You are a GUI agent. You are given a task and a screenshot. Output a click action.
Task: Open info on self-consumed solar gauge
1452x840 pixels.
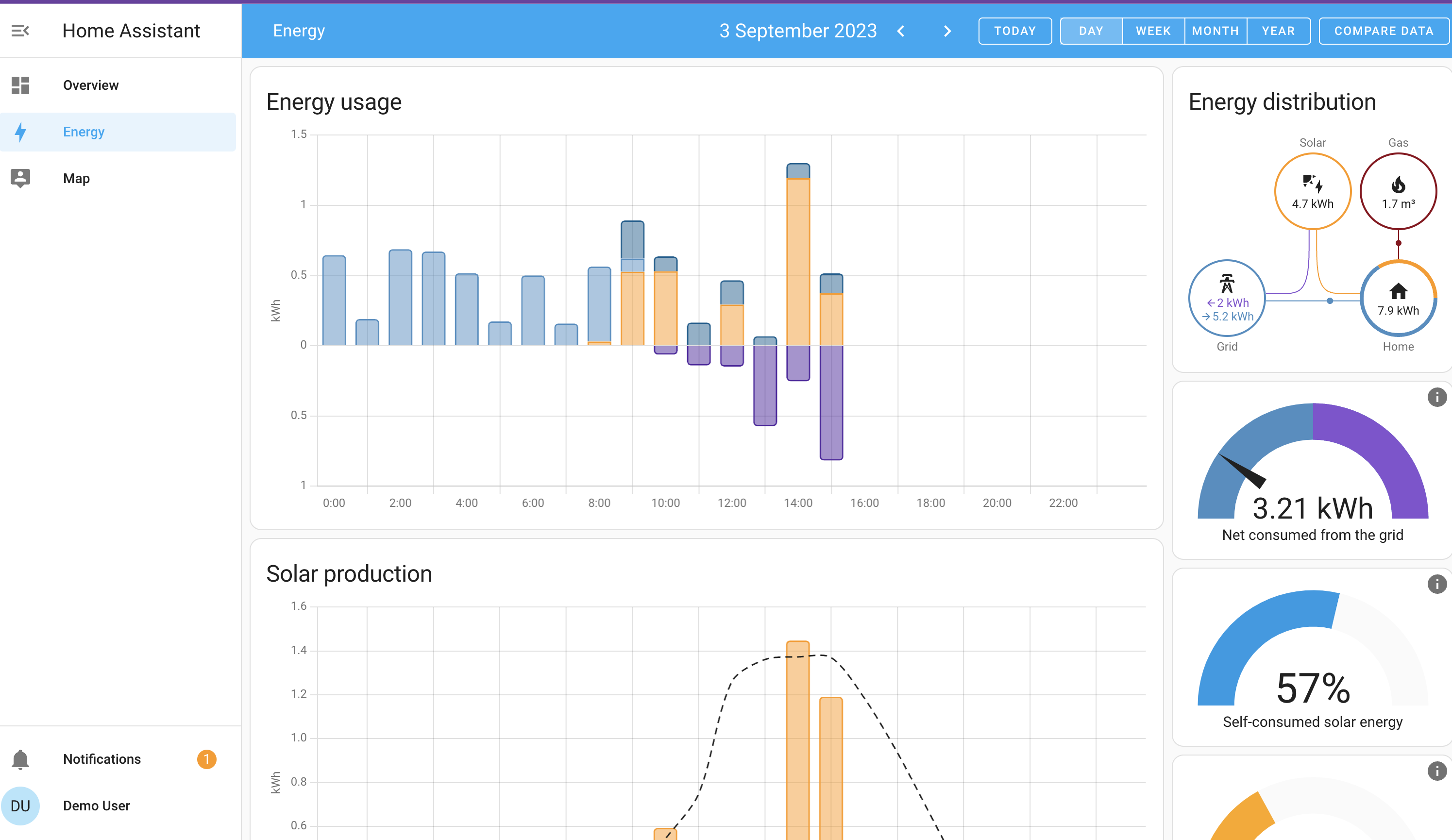click(x=1436, y=584)
